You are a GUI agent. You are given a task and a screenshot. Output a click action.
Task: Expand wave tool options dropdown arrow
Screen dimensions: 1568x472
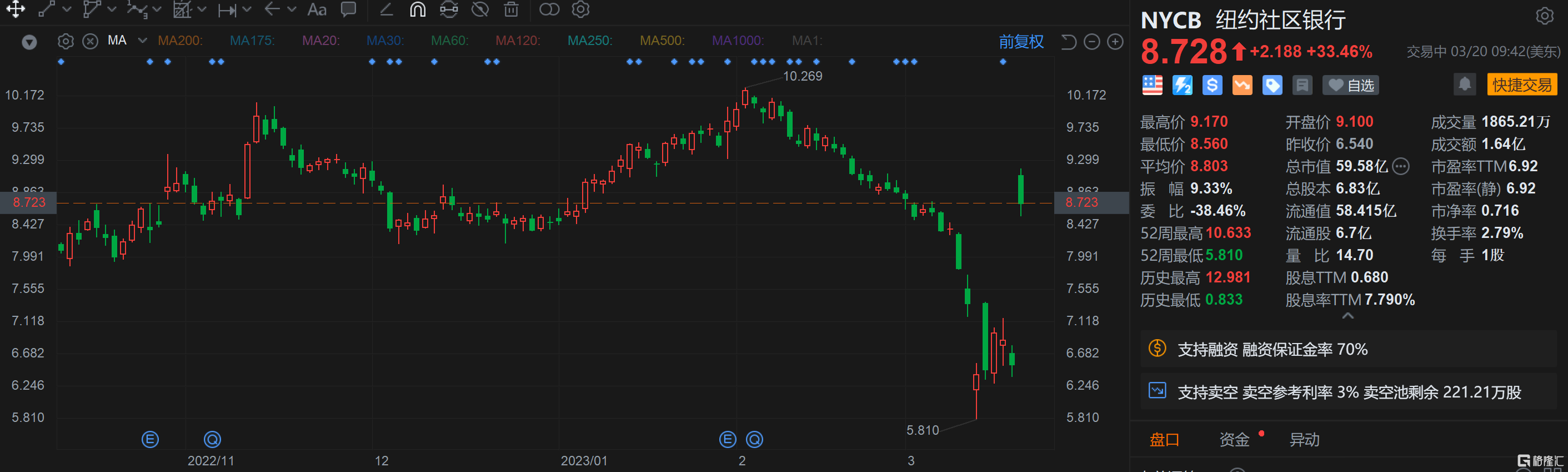pos(157,10)
